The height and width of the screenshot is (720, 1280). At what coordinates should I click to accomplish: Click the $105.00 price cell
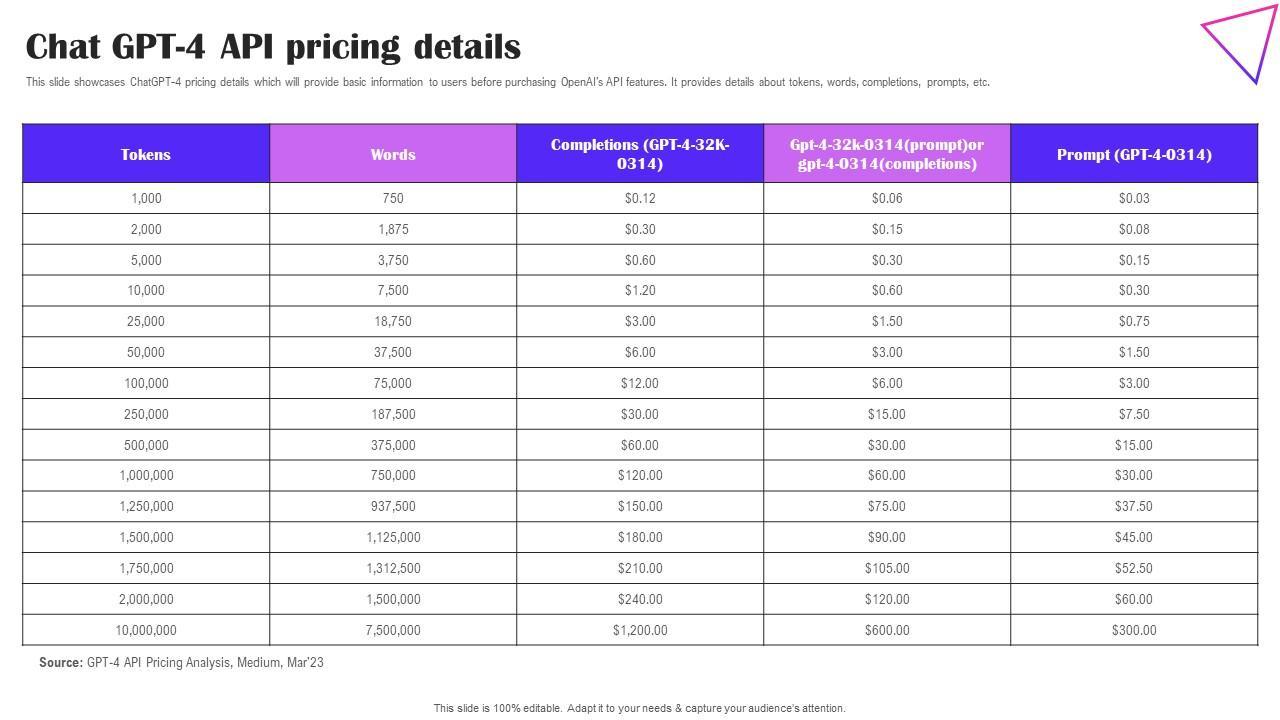887,568
